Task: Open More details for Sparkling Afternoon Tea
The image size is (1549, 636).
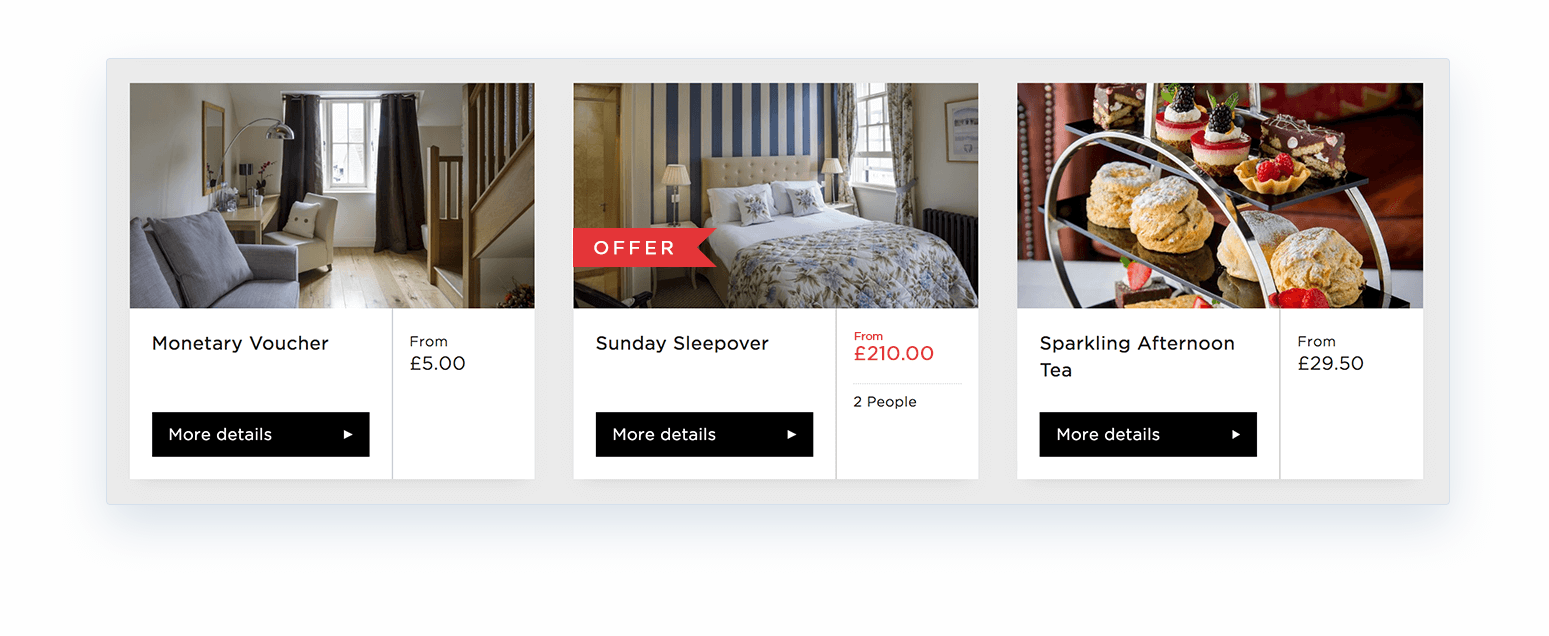Action: click(1147, 434)
